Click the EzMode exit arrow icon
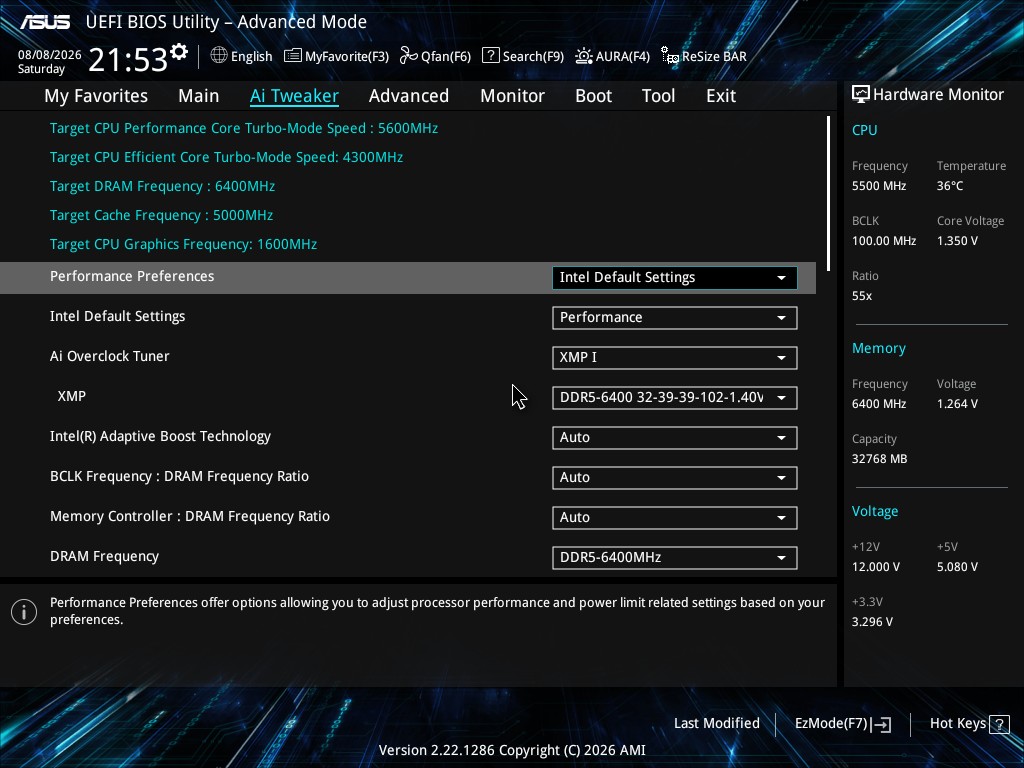1024x768 pixels. click(x=881, y=724)
